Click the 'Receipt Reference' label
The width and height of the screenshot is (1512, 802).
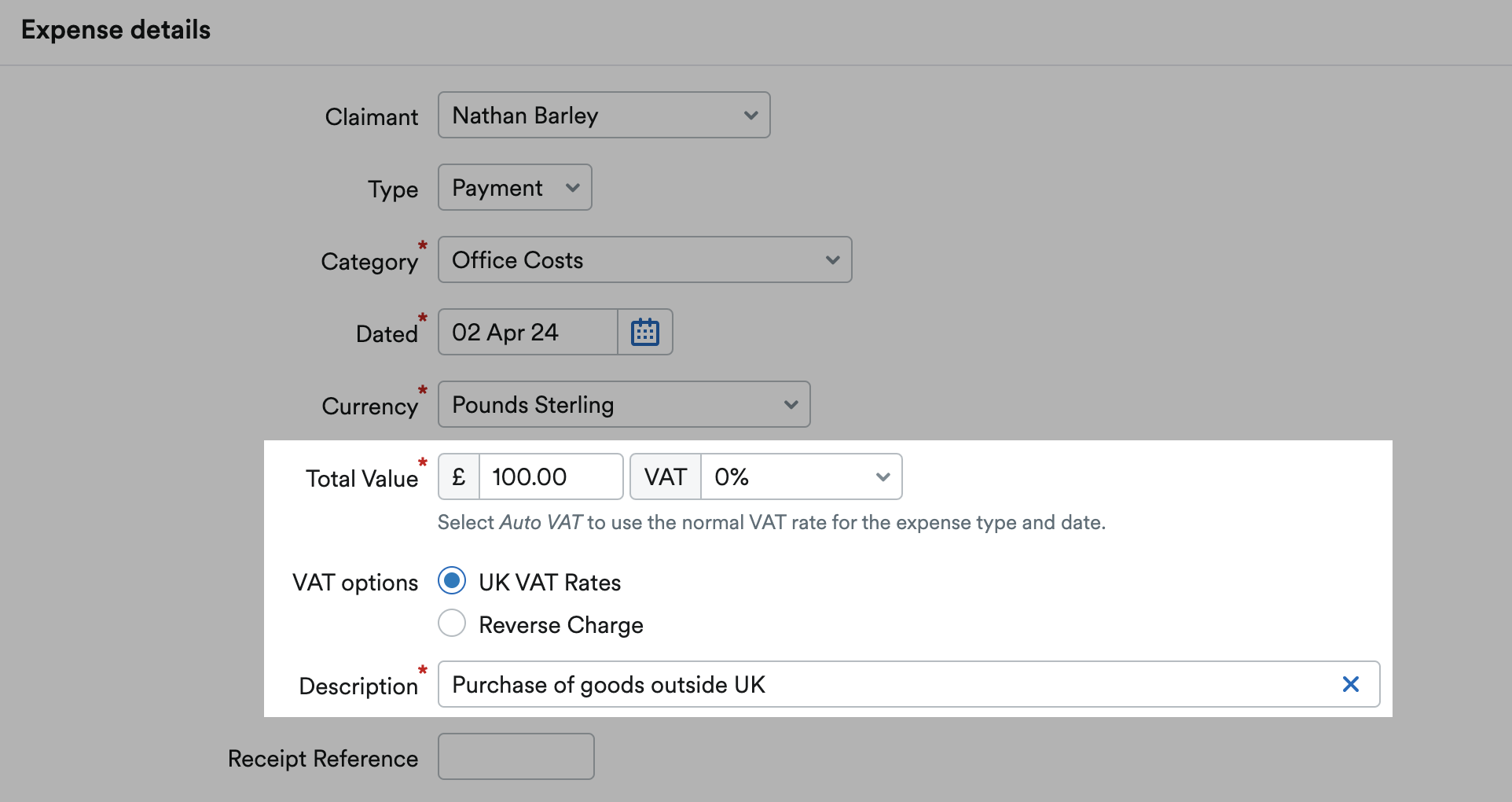pos(323,759)
